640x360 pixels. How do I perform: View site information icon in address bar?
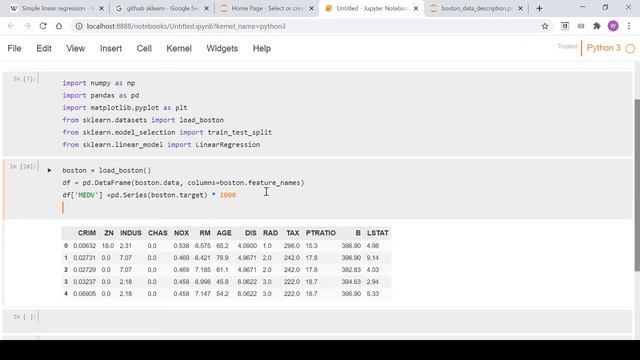click(79, 26)
